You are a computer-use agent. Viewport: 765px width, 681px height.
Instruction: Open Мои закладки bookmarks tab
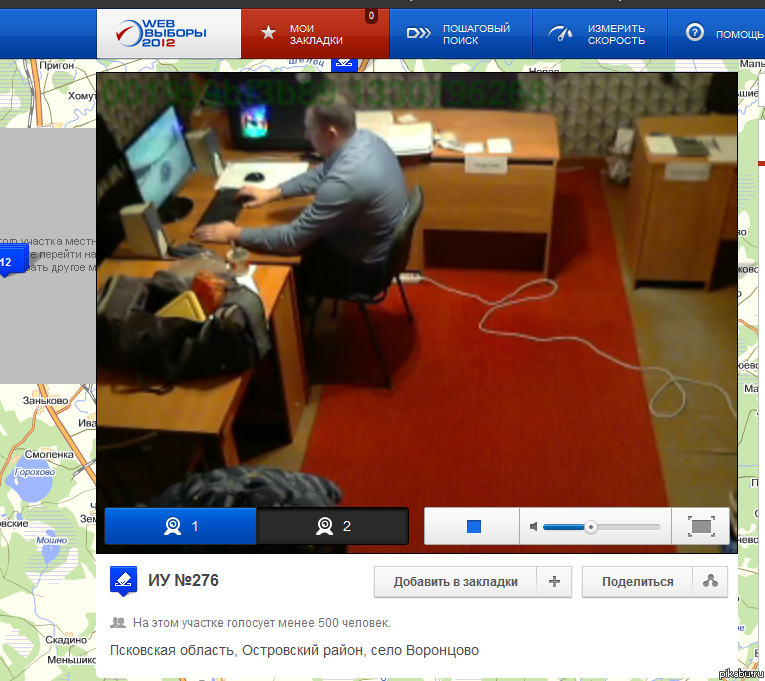coord(314,34)
